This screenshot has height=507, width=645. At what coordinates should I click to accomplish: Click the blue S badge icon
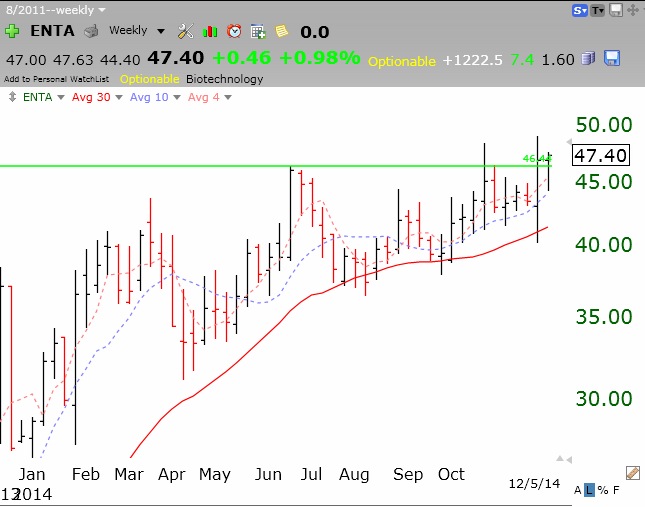tap(579, 10)
